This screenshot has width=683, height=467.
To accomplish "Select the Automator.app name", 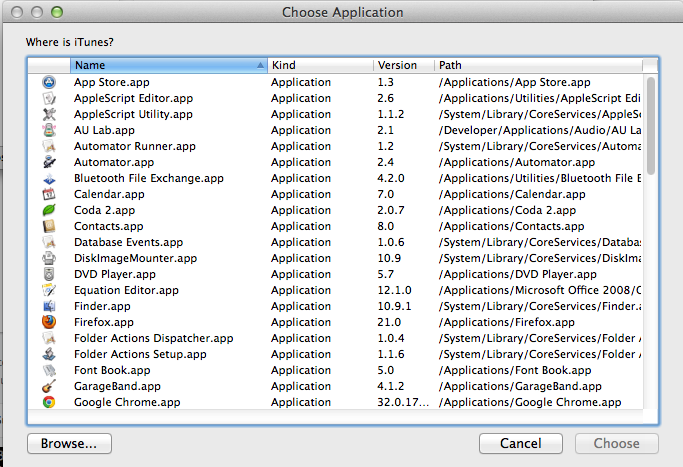I will click(114, 162).
